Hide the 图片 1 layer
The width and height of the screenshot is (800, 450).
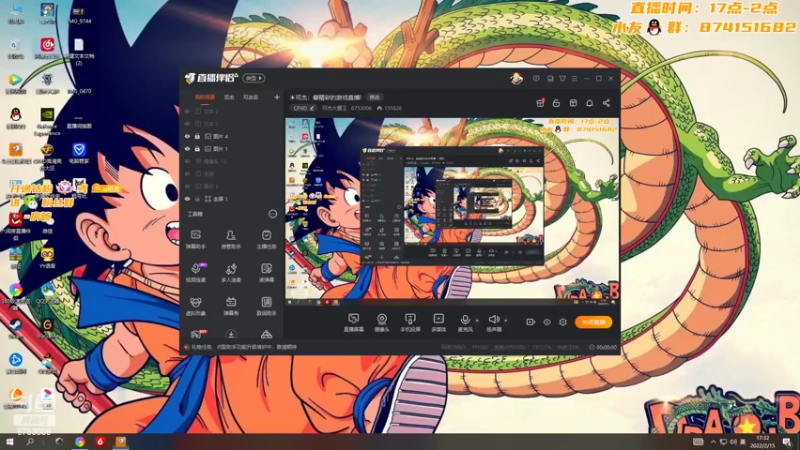187,149
